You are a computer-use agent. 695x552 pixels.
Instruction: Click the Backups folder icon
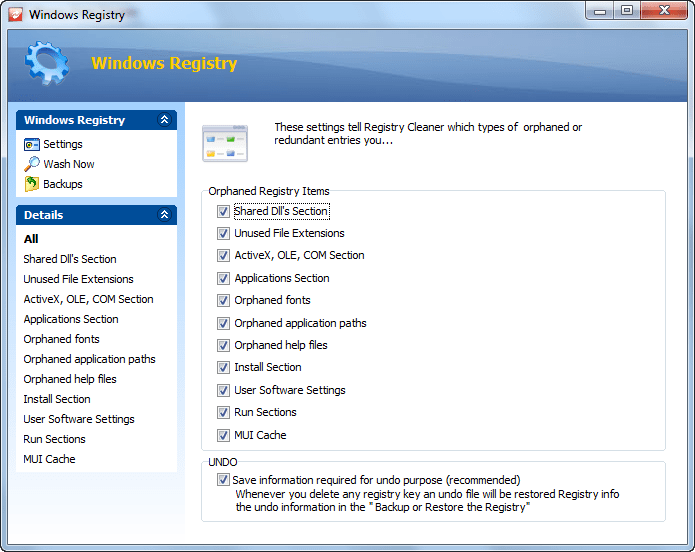31,184
